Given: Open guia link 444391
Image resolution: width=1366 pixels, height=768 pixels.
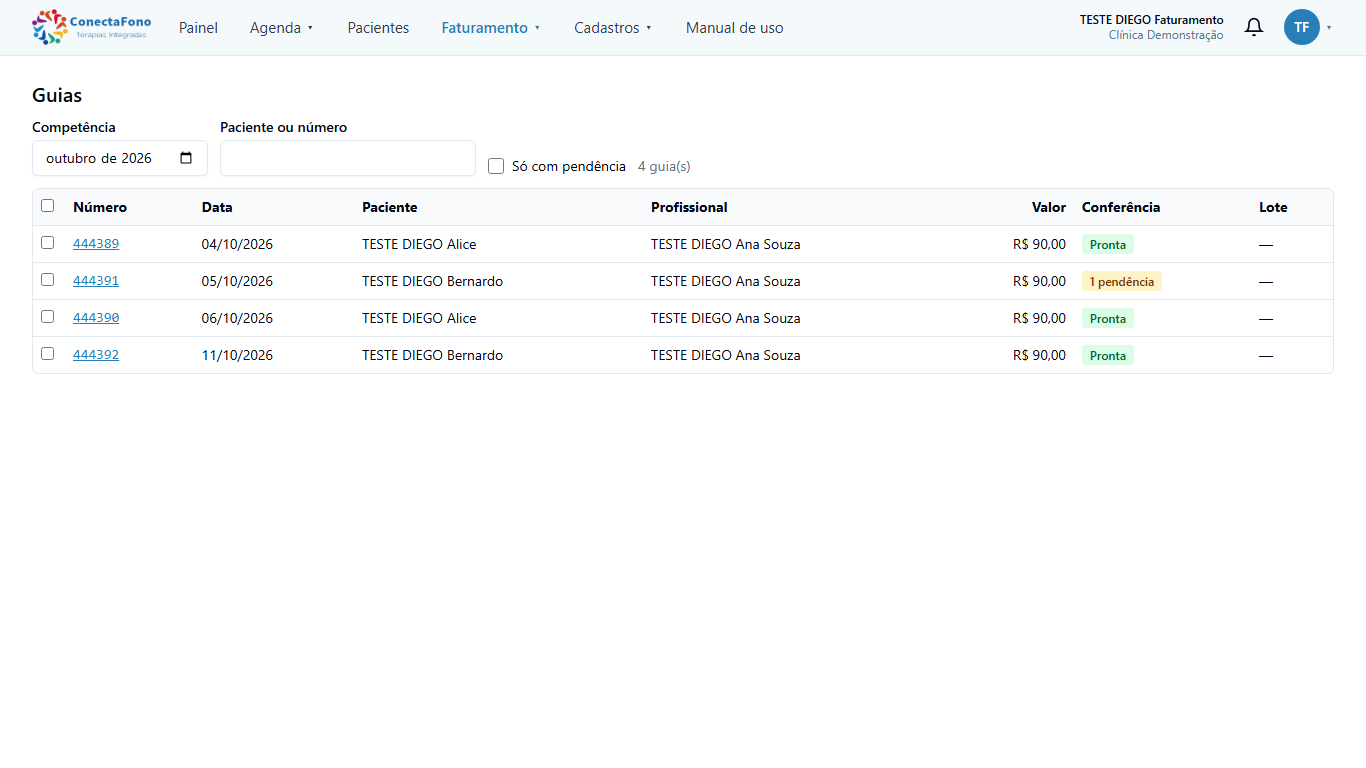Looking at the screenshot, I should click(x=96, y=281).
